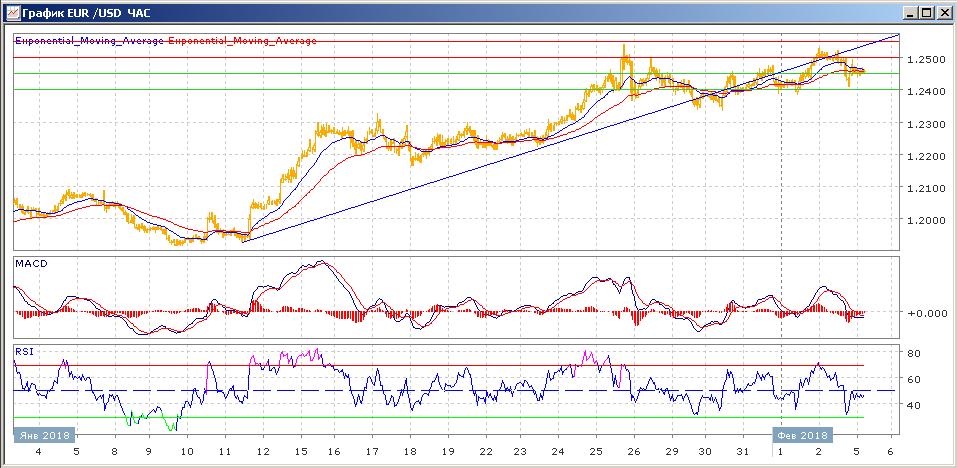957x468 pixels.
Task: Close the EUR/USD chart window
Action: (943, 12)
